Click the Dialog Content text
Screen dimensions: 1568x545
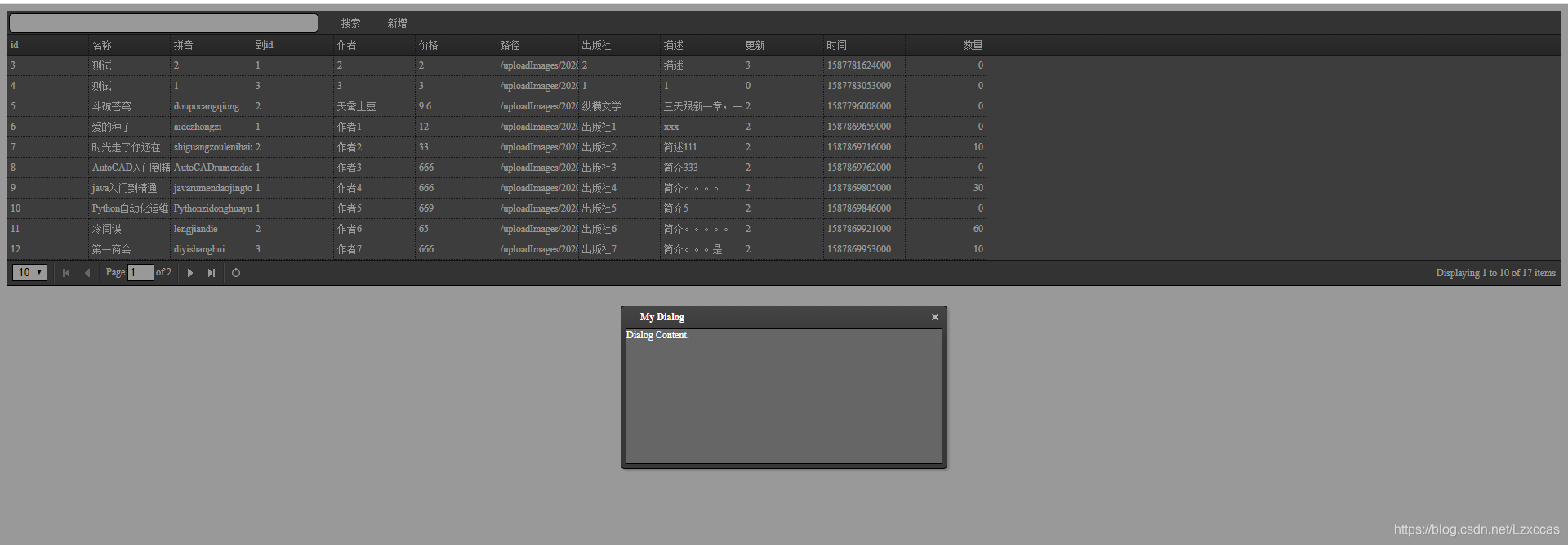[x=657, y=335]
